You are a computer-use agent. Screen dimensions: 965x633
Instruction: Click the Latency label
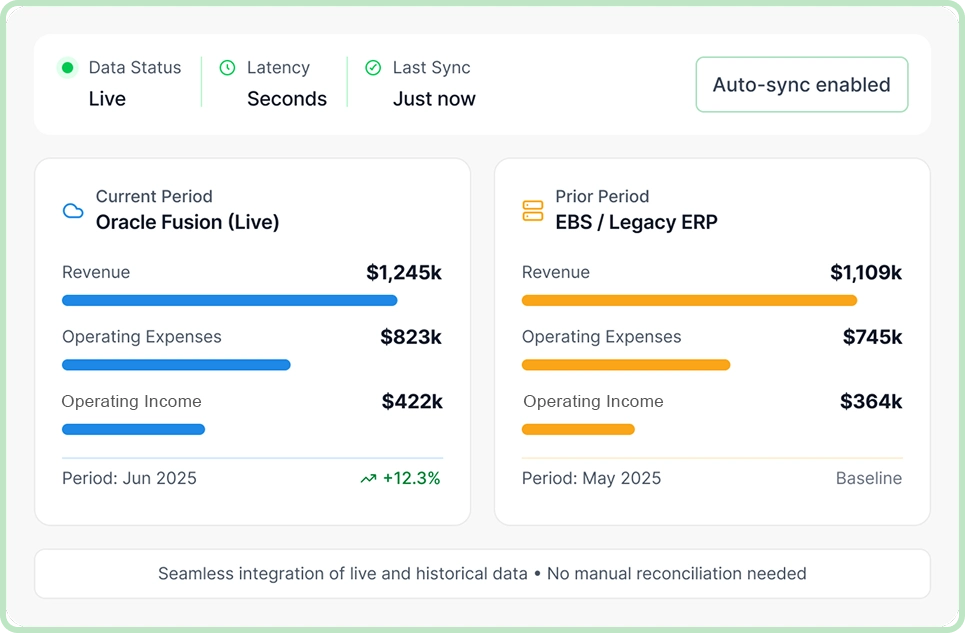coord(278,68)
